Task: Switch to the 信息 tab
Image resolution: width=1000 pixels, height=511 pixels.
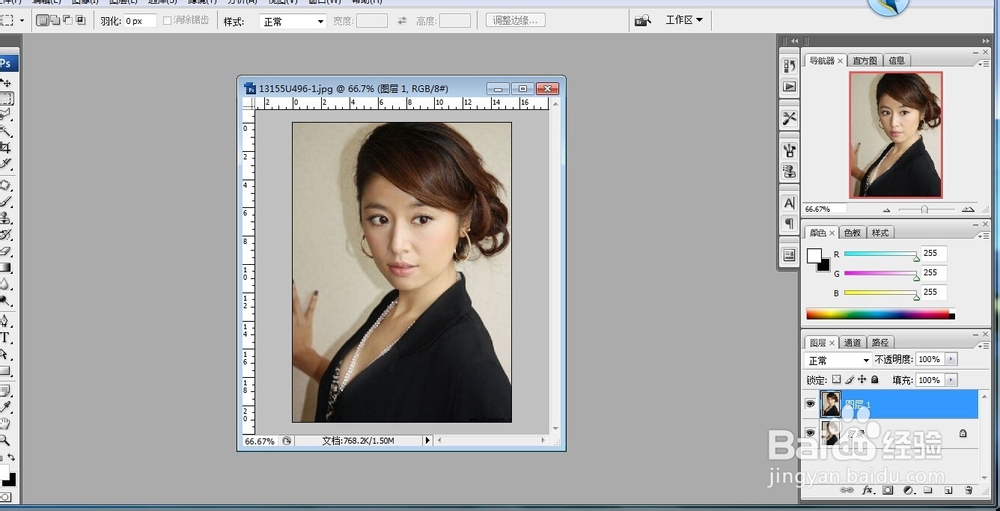Action: coord(896,61)
